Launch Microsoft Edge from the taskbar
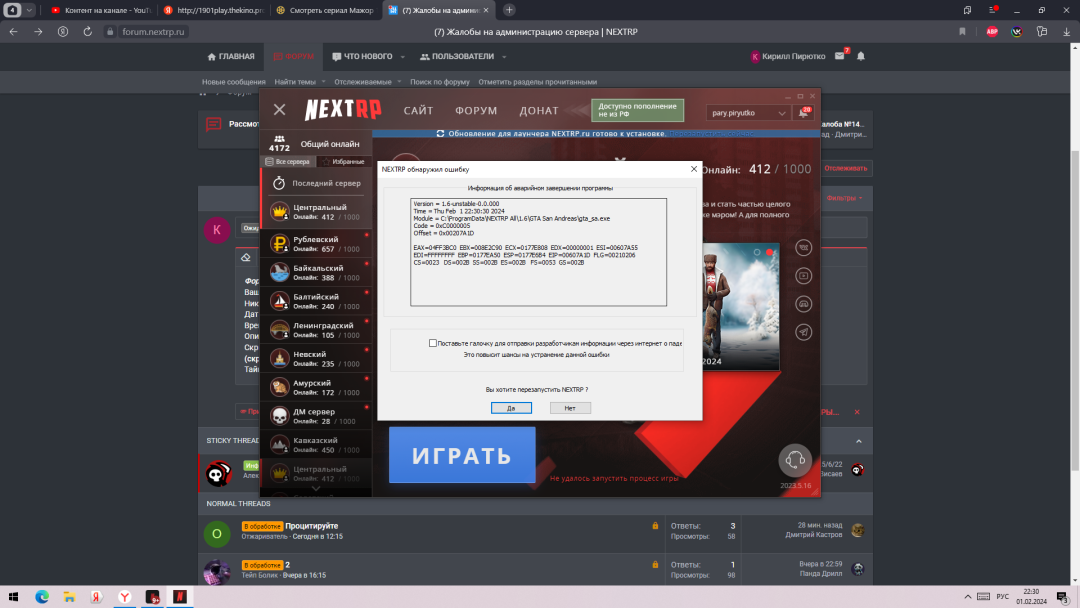This screenshot has height=608, width=1080. pyautogui.click(x=42, y=597)
